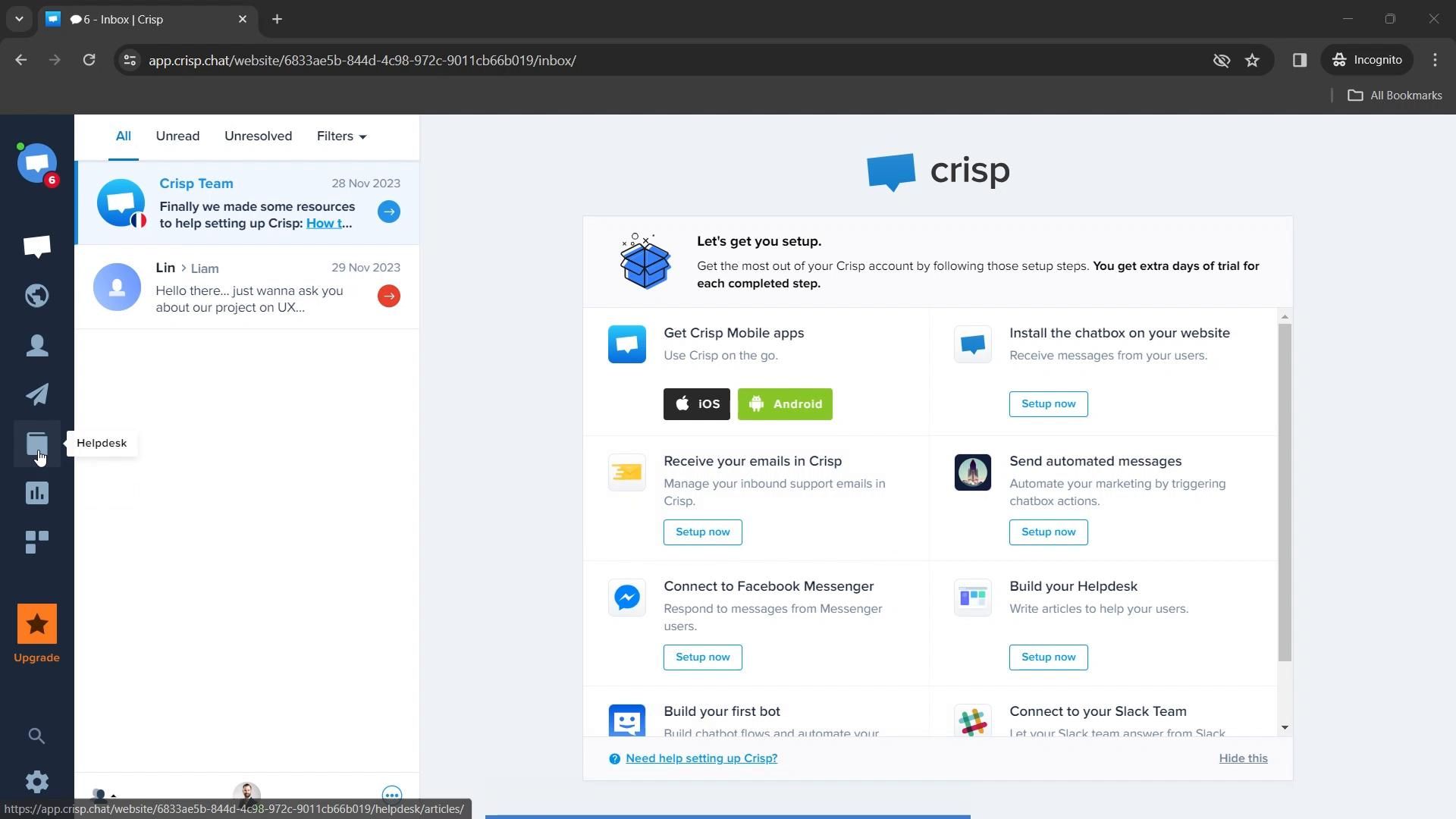
Task: Click the Build your first bot icon
Action: (627, 720)
